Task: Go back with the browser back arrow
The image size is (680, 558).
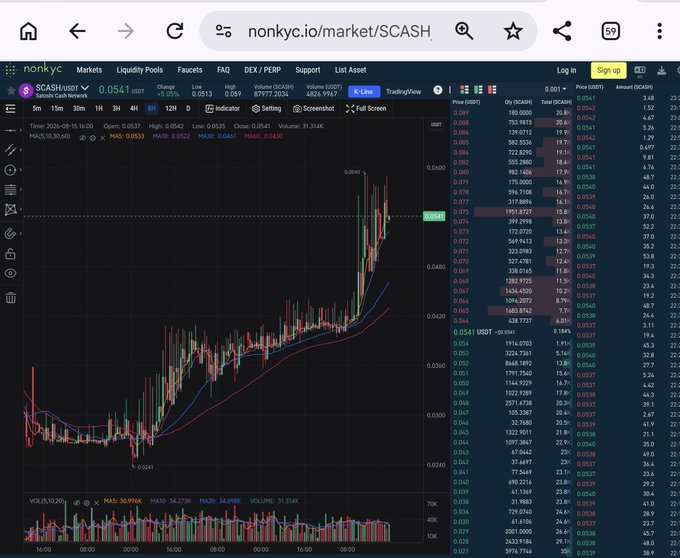Action: (x=77, y=31)
